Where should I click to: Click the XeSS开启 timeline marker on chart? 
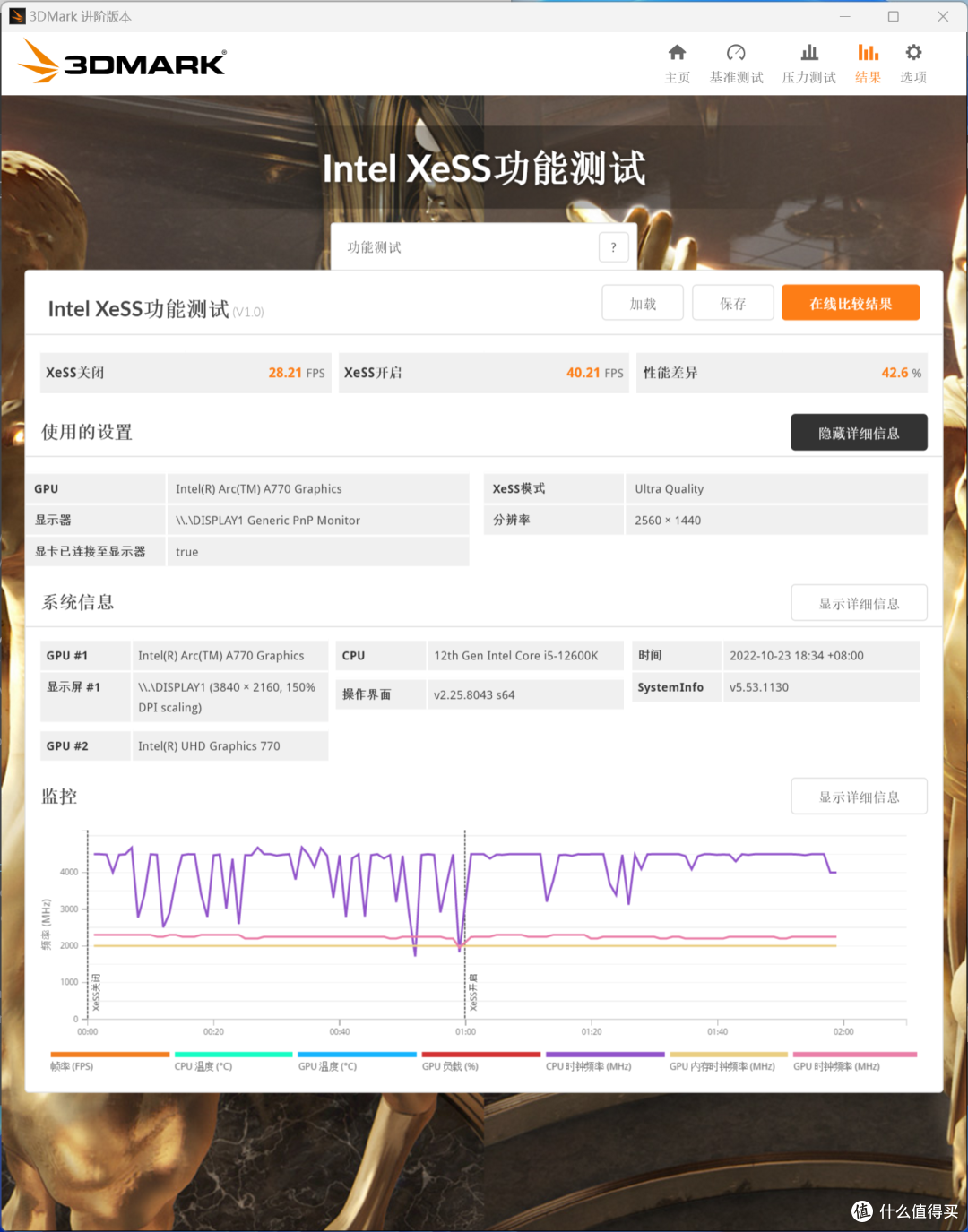point(473,992)
